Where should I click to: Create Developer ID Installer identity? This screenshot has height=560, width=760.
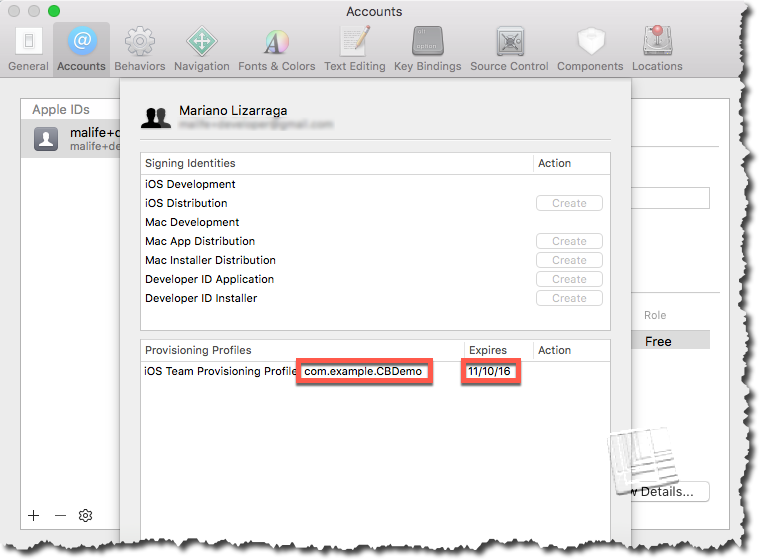coord(569,298)
